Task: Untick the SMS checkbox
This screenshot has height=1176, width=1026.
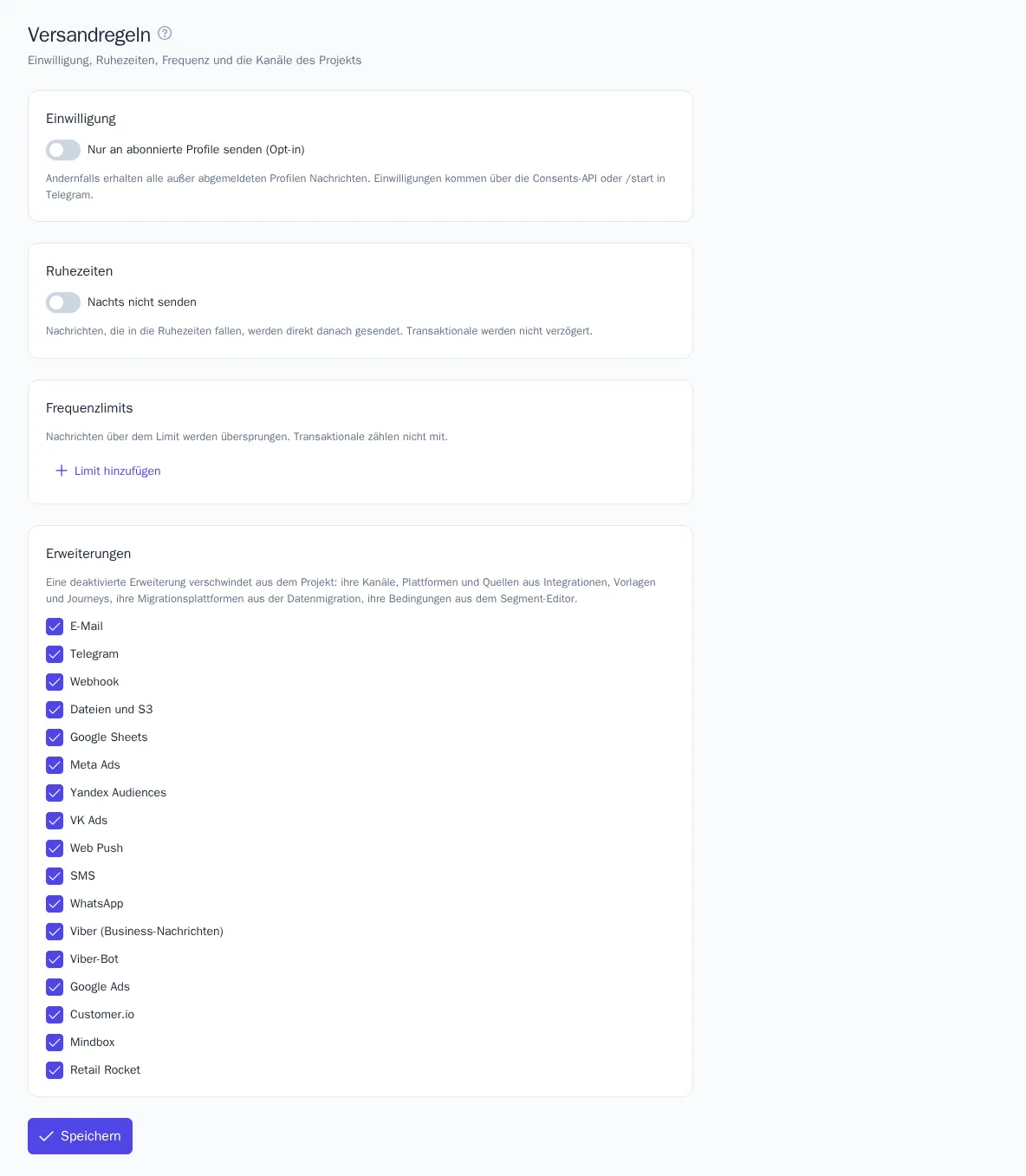Action: pyautogui.click(x=55, y=876)
